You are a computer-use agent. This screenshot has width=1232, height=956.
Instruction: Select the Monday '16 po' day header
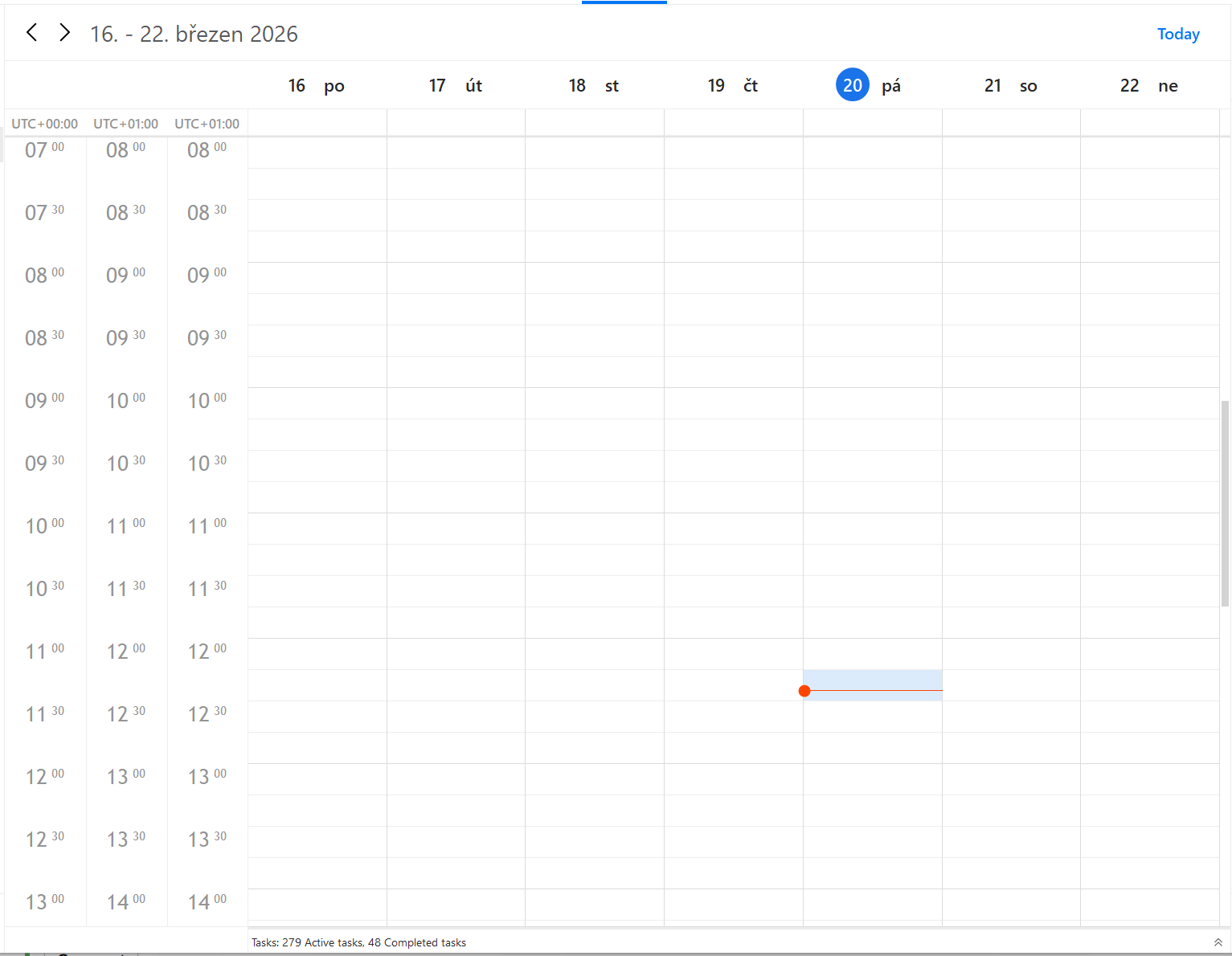click(317, 86)
